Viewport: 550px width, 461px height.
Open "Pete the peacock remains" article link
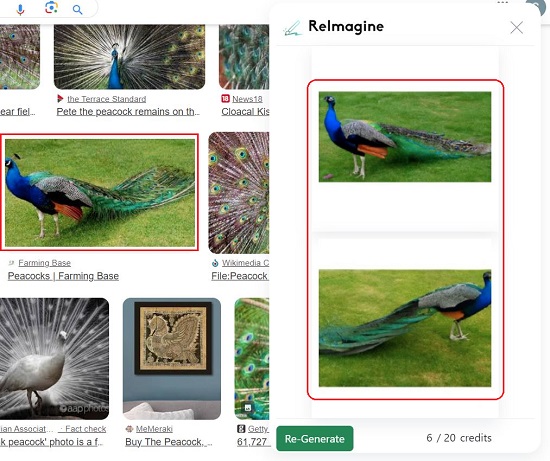[128, 112]
